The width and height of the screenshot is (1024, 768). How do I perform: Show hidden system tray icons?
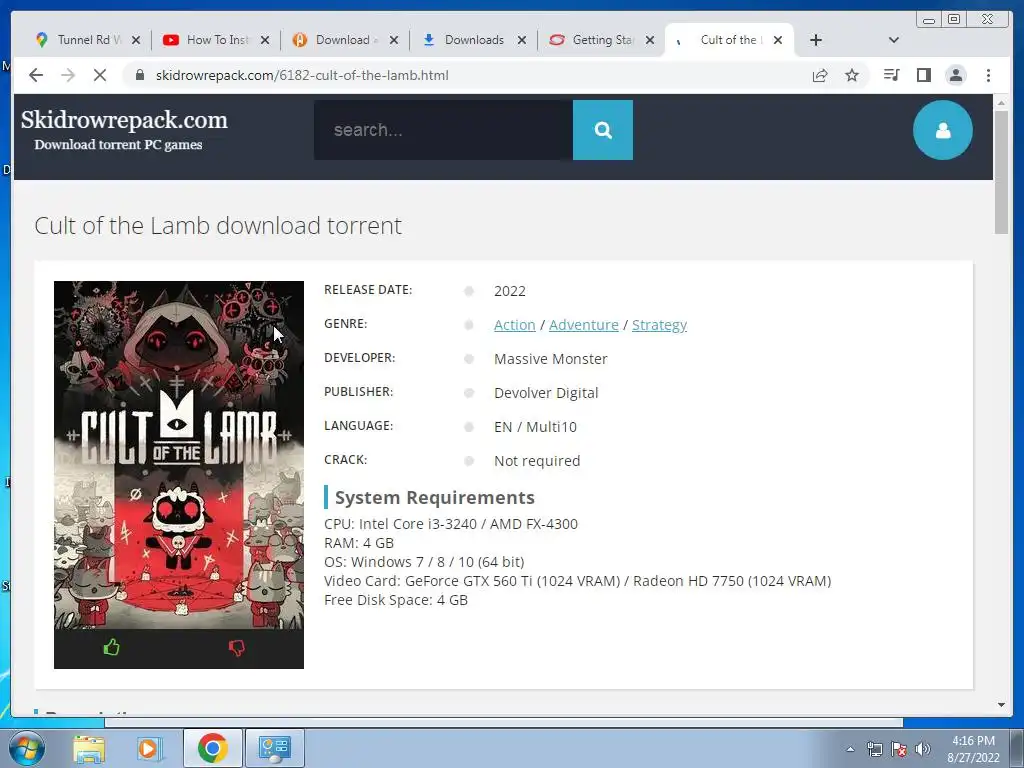pyautogui.click(x=850, y=749)
